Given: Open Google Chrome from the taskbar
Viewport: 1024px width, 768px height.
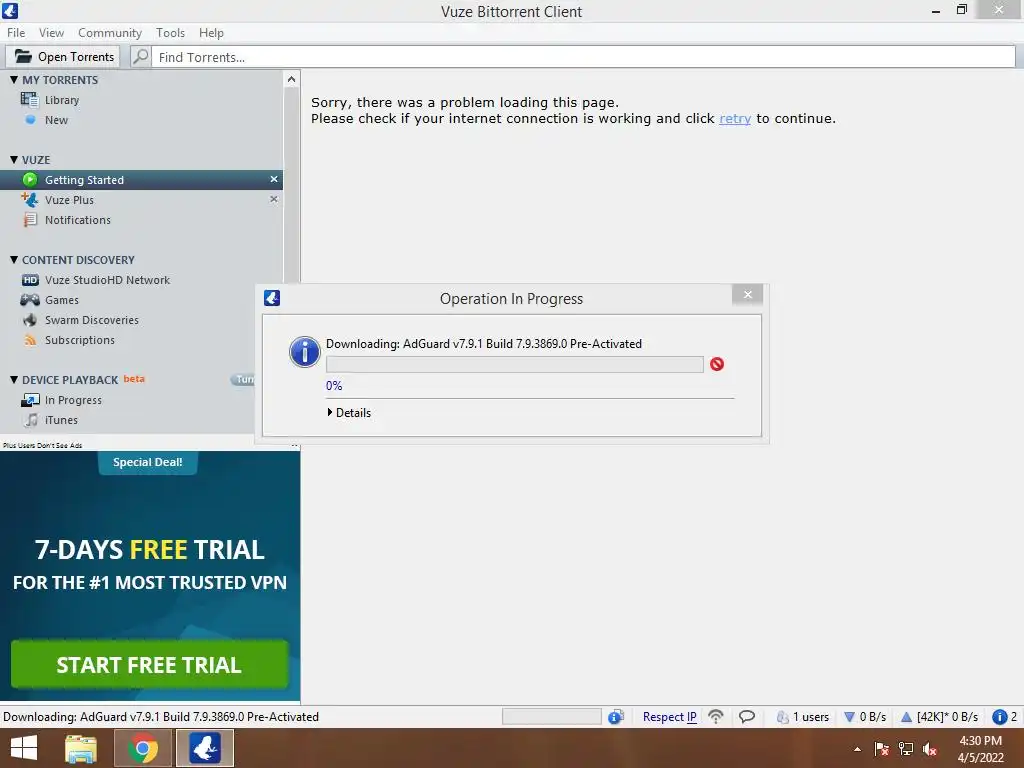Looking at the screenshot, I should point(143,748).
